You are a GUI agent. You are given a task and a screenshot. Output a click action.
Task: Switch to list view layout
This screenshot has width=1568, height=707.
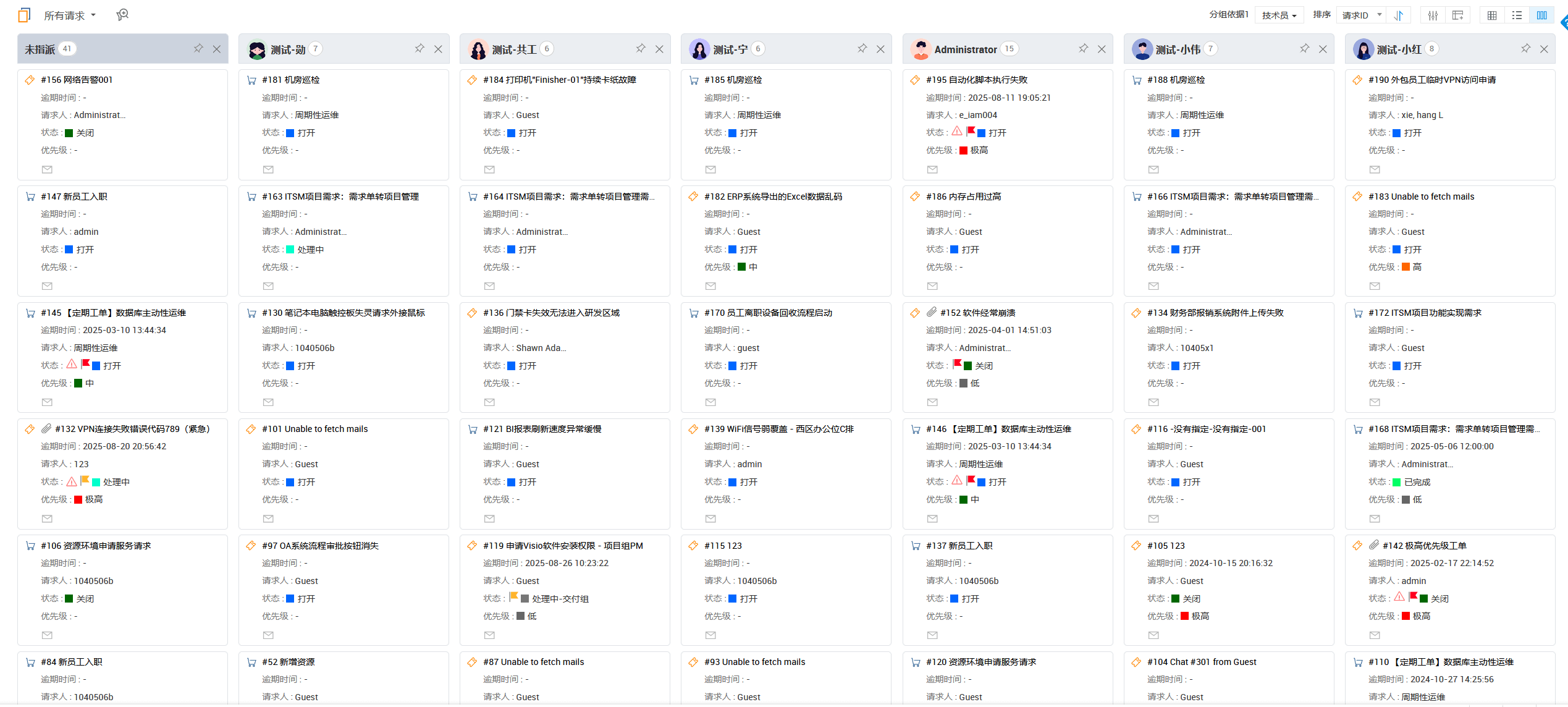point(1517,15)
